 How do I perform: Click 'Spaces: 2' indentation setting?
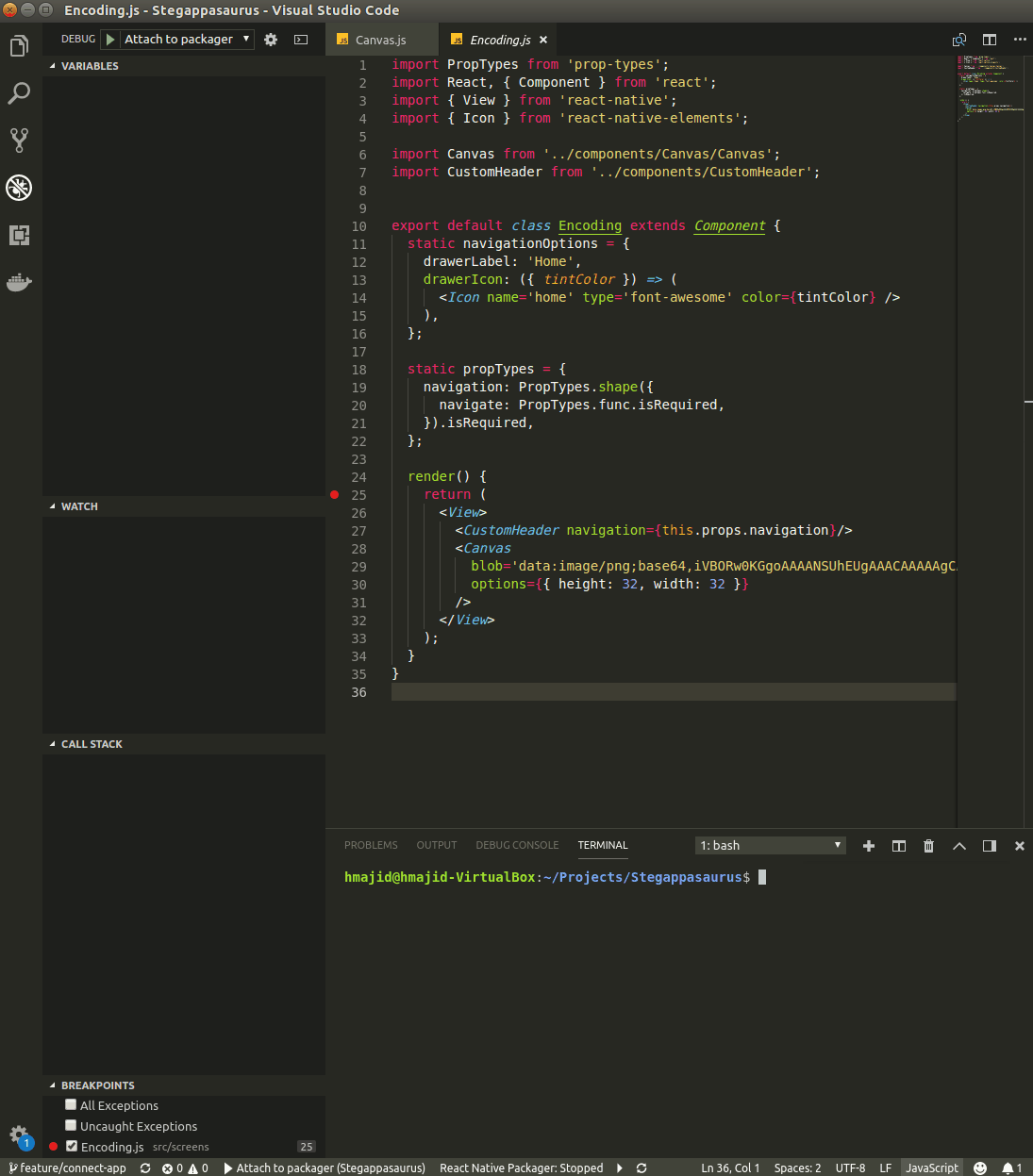click(797, 1168)
